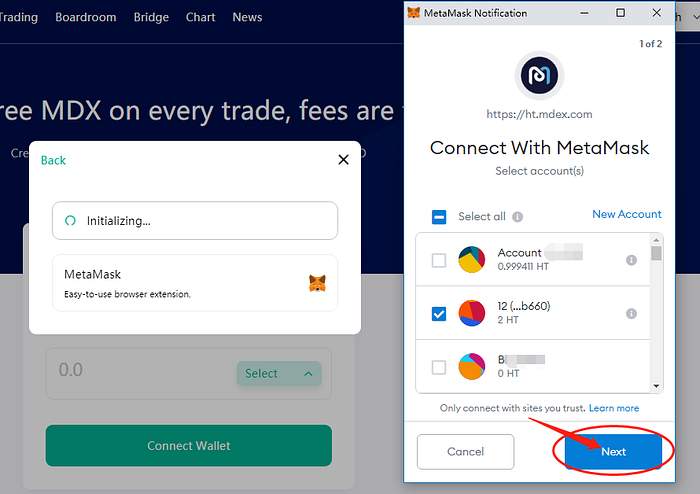Open info icon for 12 (...b660) account
This screenshot has height=494, width=700.
click(x=631, y=314)
